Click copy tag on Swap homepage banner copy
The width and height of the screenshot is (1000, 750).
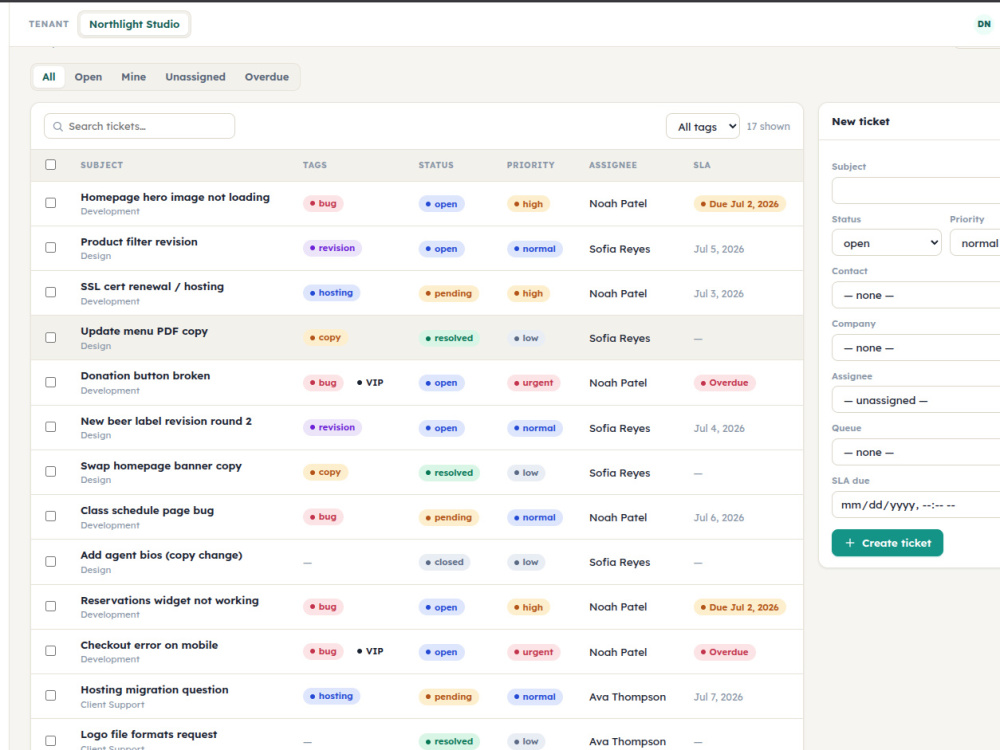point(325,472)
